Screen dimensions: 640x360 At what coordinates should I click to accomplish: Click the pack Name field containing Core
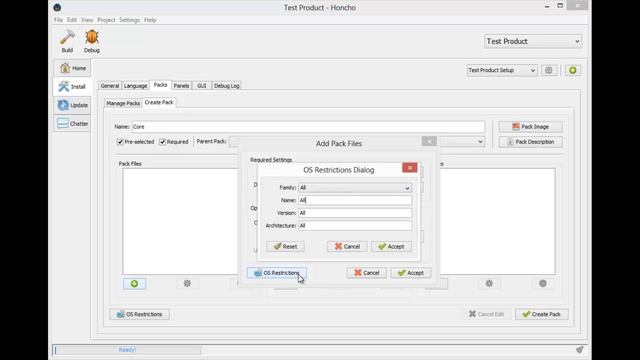click(308, 127)
